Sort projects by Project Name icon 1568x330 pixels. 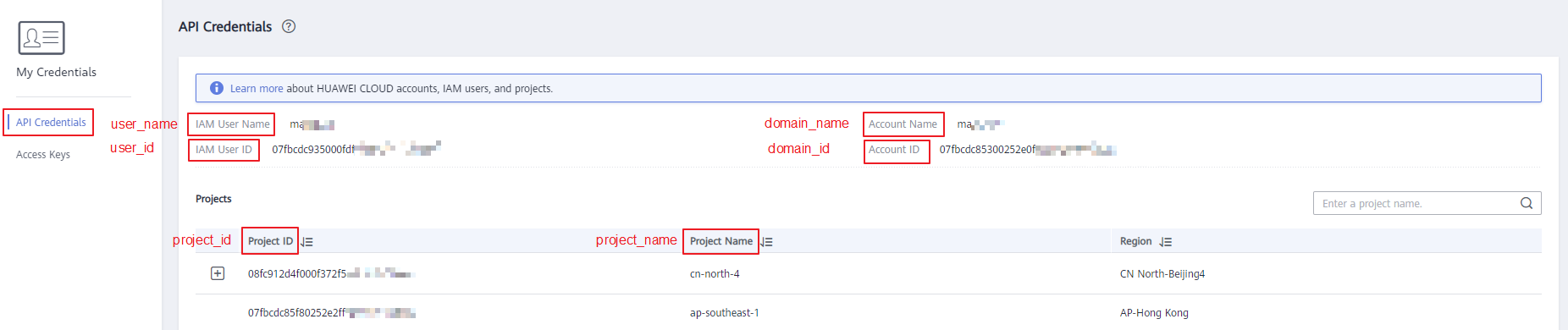(767, 242)
